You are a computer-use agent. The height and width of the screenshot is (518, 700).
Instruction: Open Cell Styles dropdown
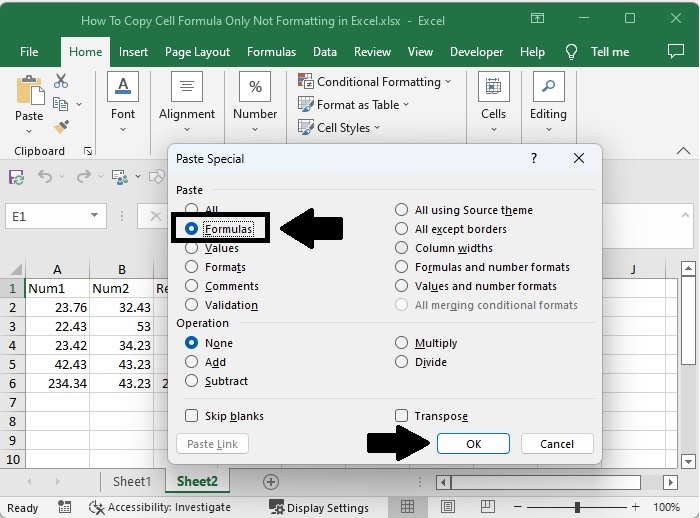coord(339,128)
